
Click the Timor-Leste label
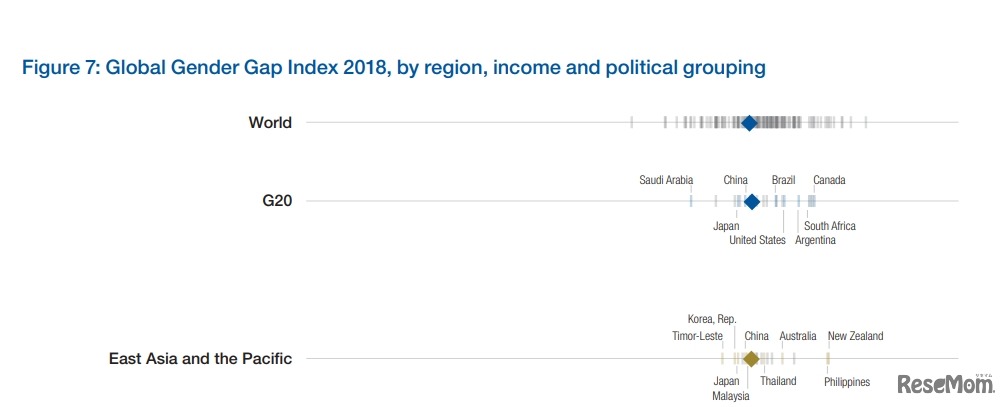[697, 337]
